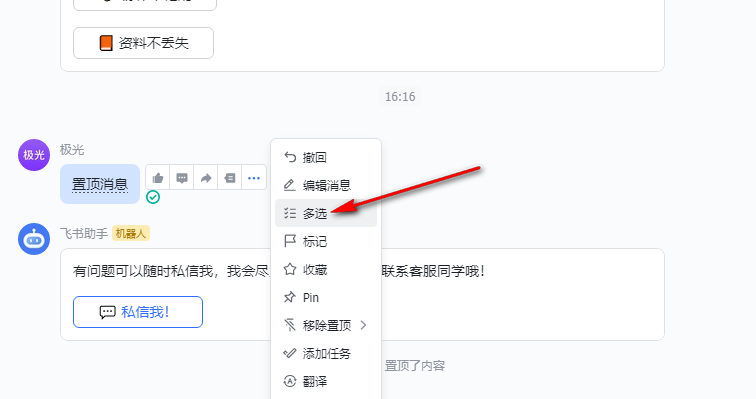Screen dimensions: 756x399
Task: Click the 资料不丢失 button
Action: (143, 43)
